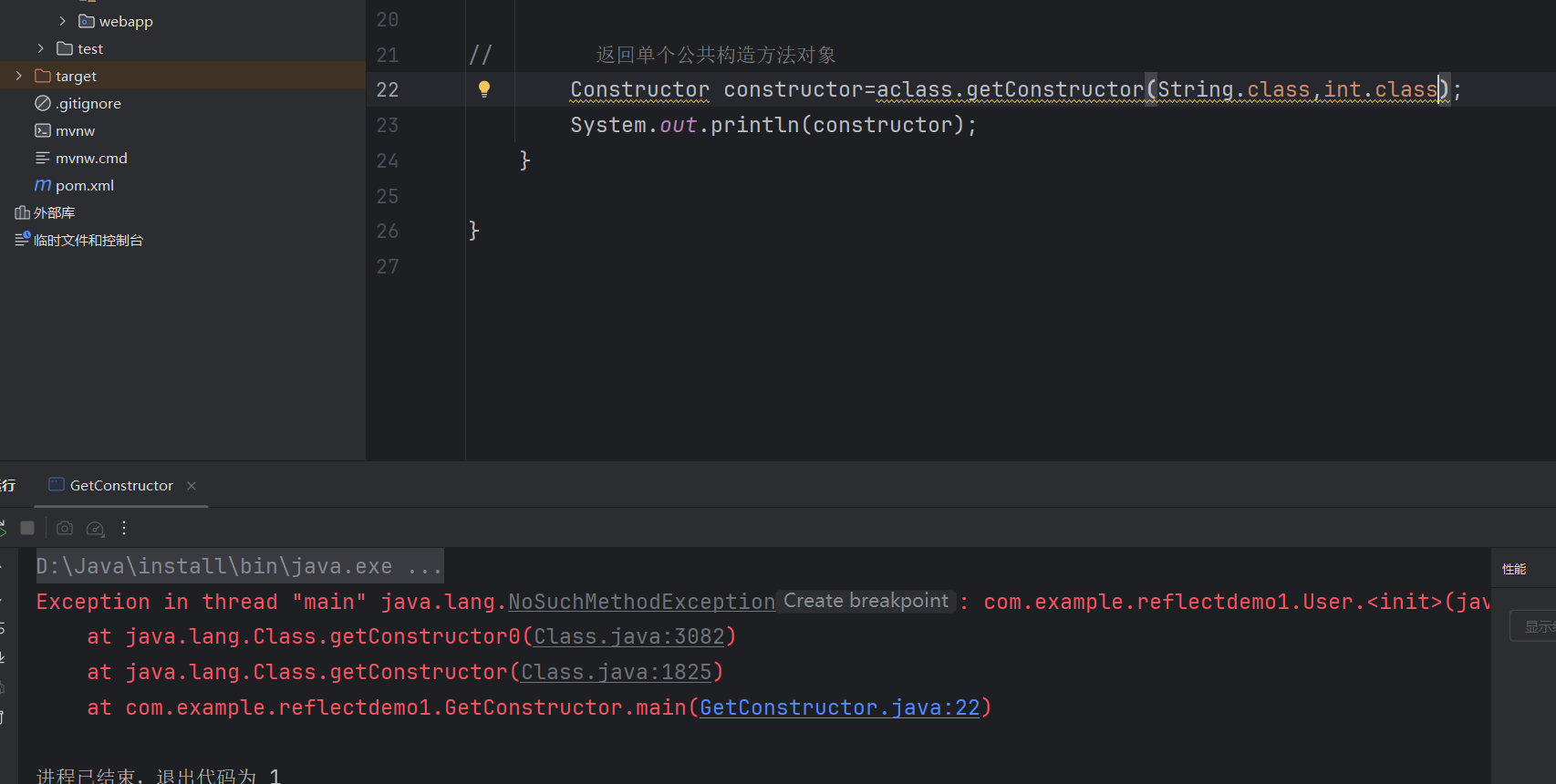Click line number 21 in the gutter
This screenshot has height=784, width=1556.
388,55
